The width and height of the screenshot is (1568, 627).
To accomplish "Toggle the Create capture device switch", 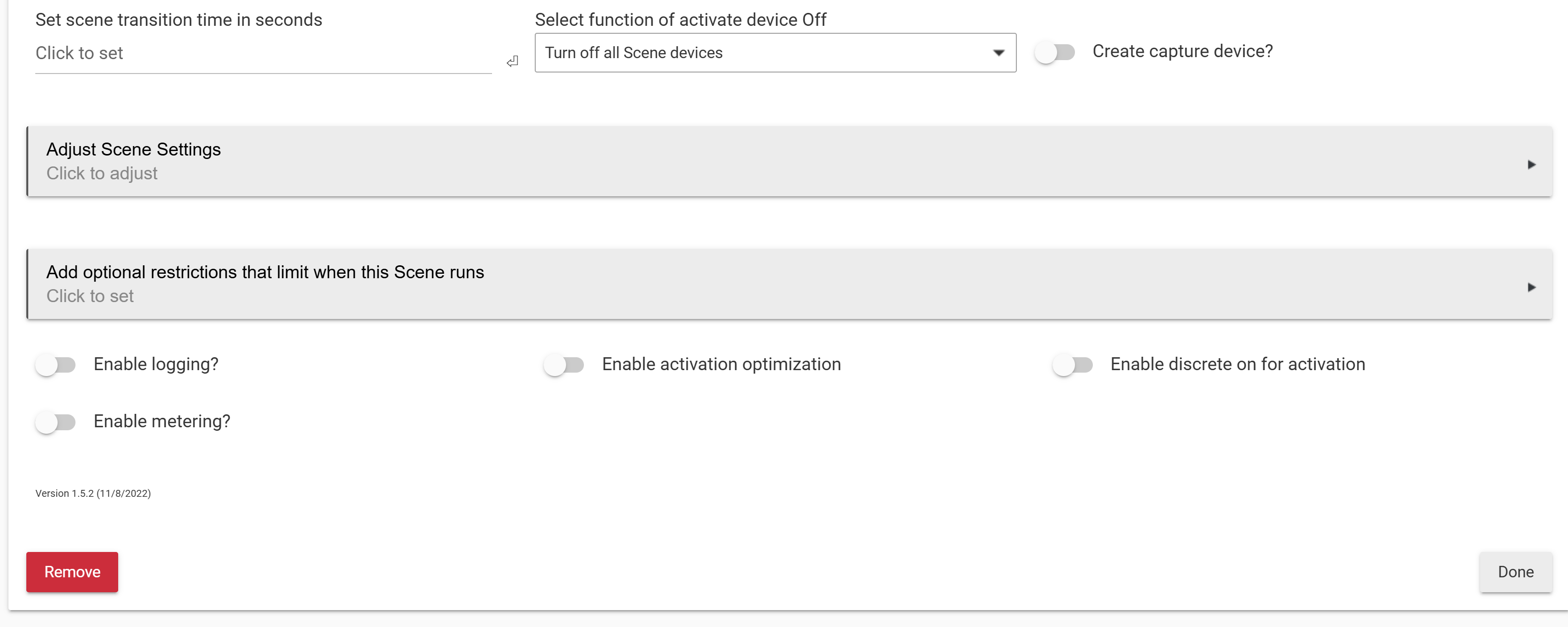I will tap(1055, 52).
